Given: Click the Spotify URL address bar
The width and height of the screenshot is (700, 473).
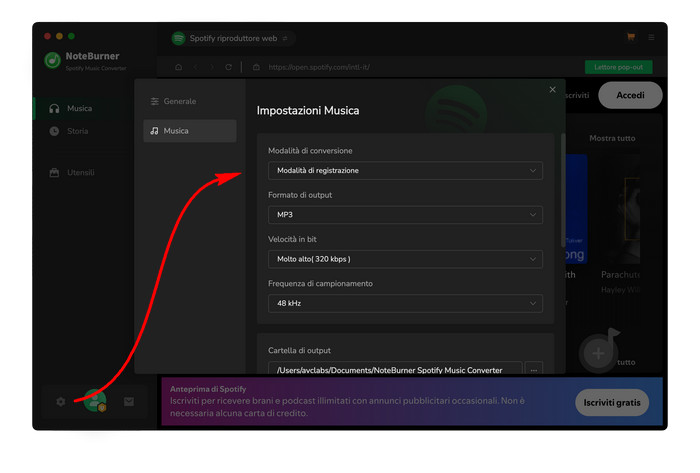Looking at the screenshot, I should coord(319,67).
